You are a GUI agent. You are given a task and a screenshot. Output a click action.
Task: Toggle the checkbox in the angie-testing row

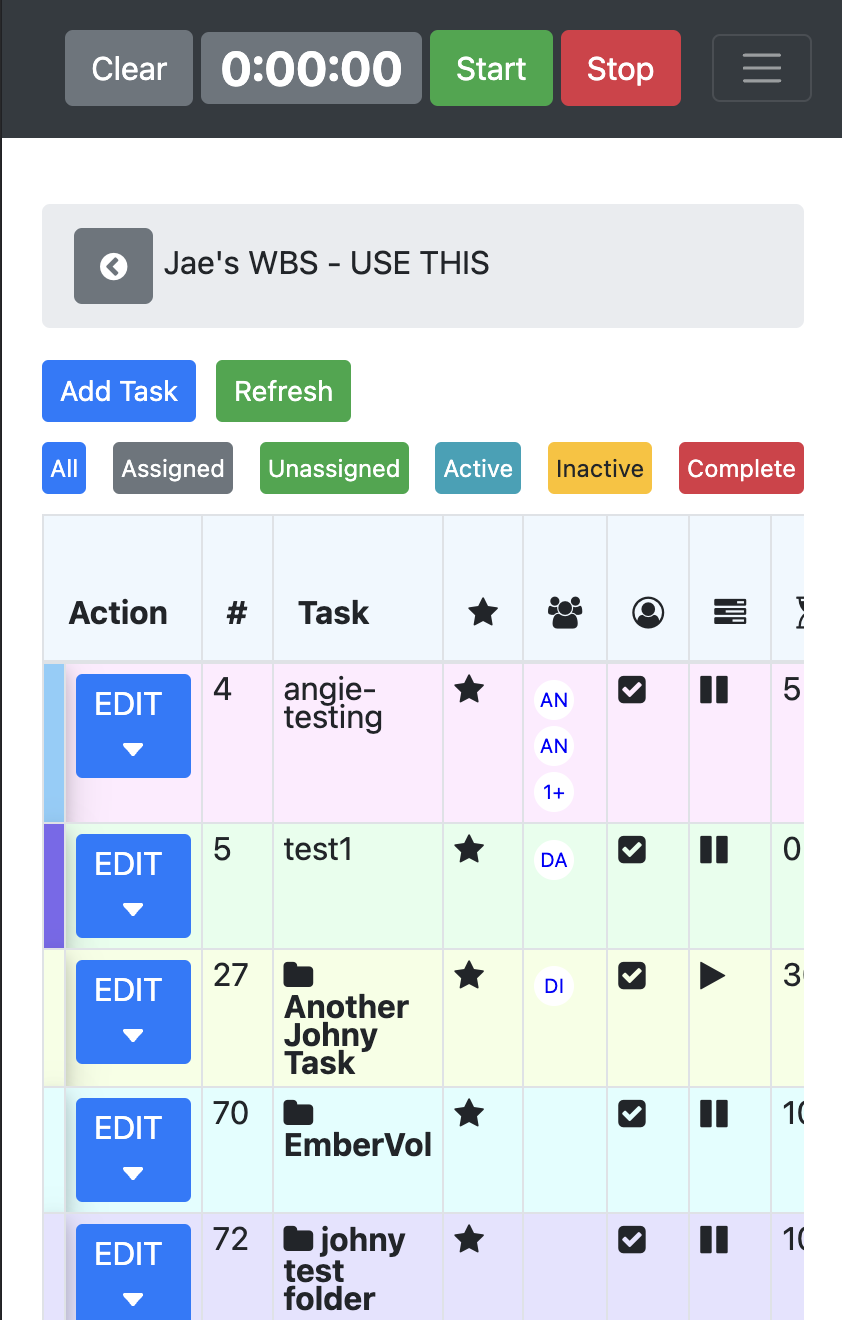(632, 690)
